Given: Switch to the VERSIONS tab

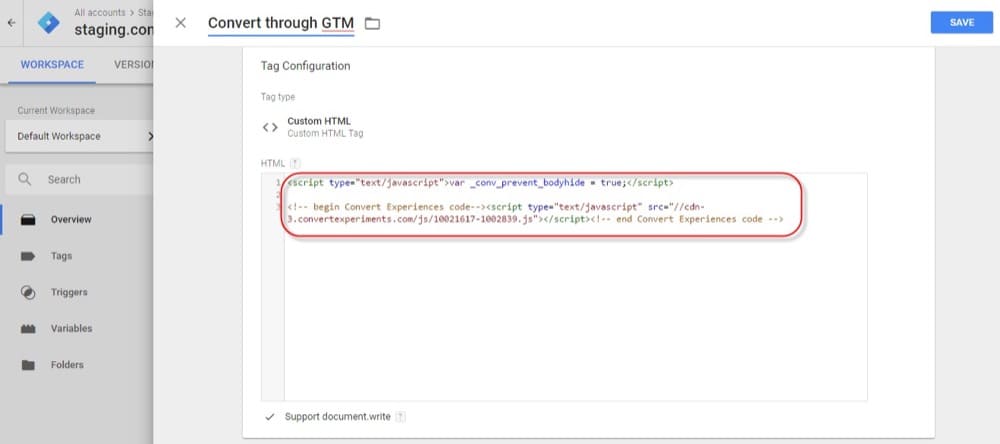Looking at the screenshot, I should 134,64.
